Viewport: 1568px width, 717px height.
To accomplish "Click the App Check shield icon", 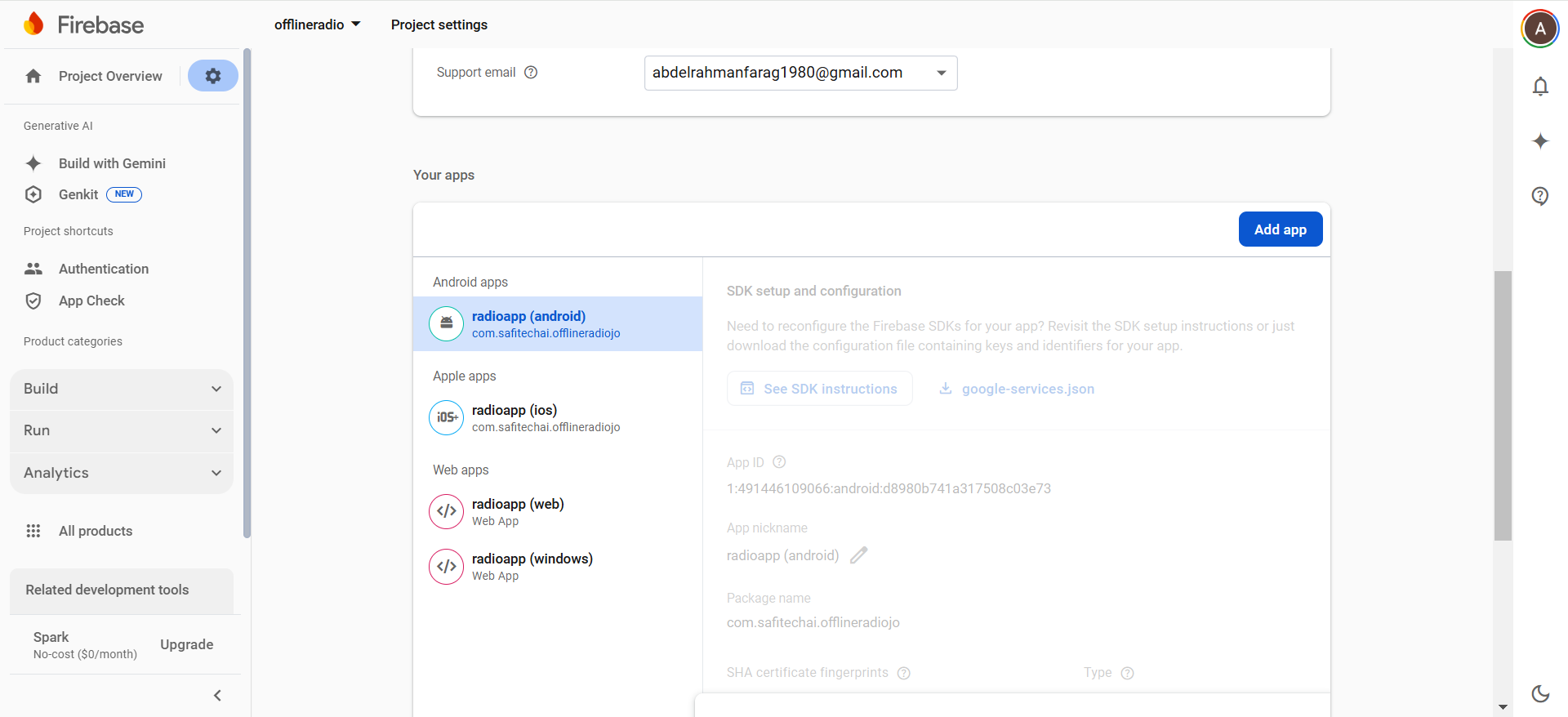I will [x=33, y=301].
